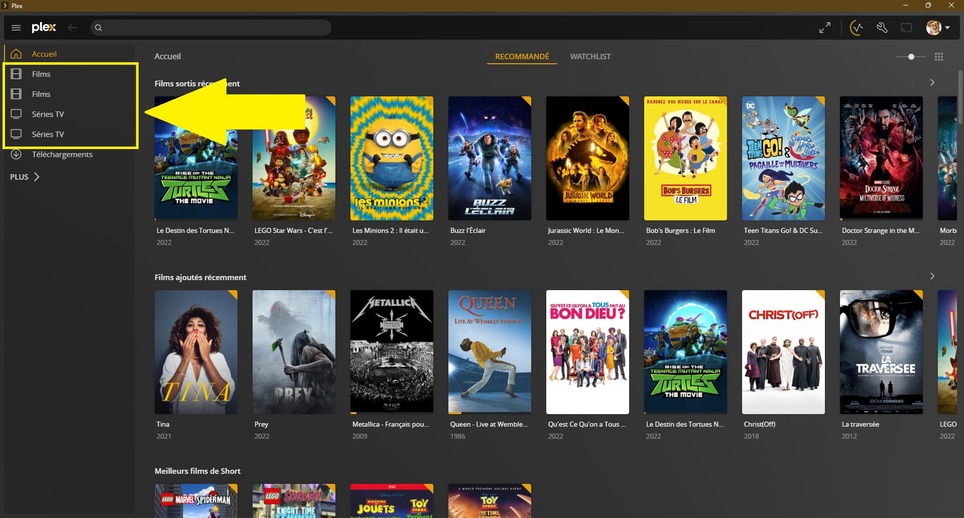Open the Teen Titans Go! poster

[783, 158]
